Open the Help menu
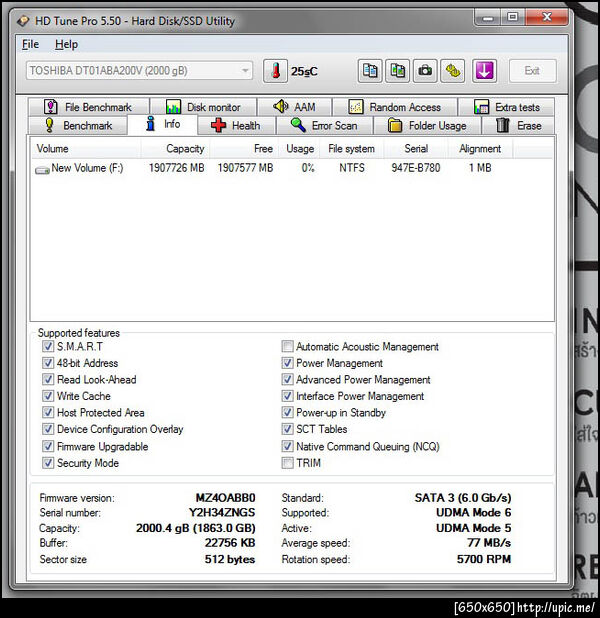Image resolution: width=600 pixels, height=618 pixels. (x=66, y=44)
